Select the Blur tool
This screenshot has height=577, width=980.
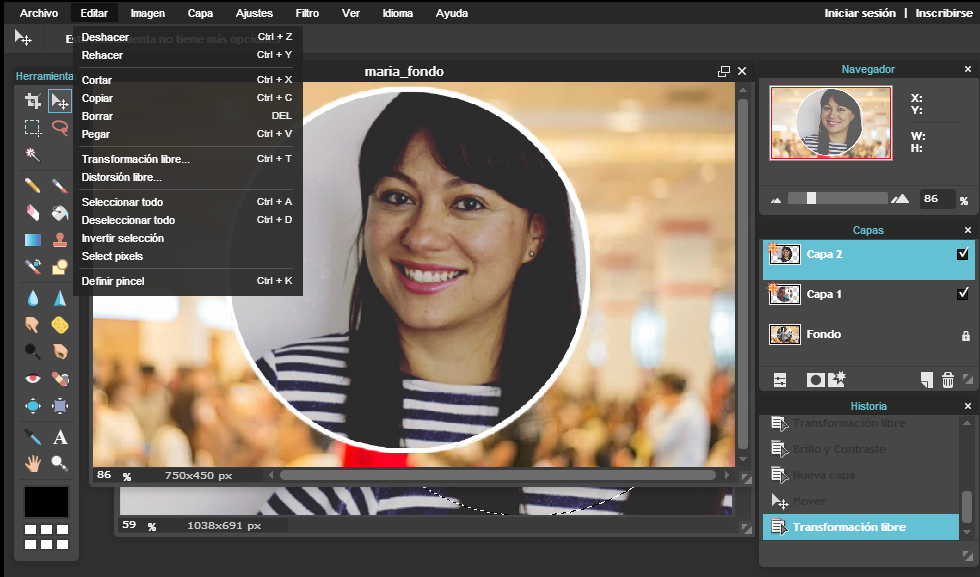(x=32, y=298)
